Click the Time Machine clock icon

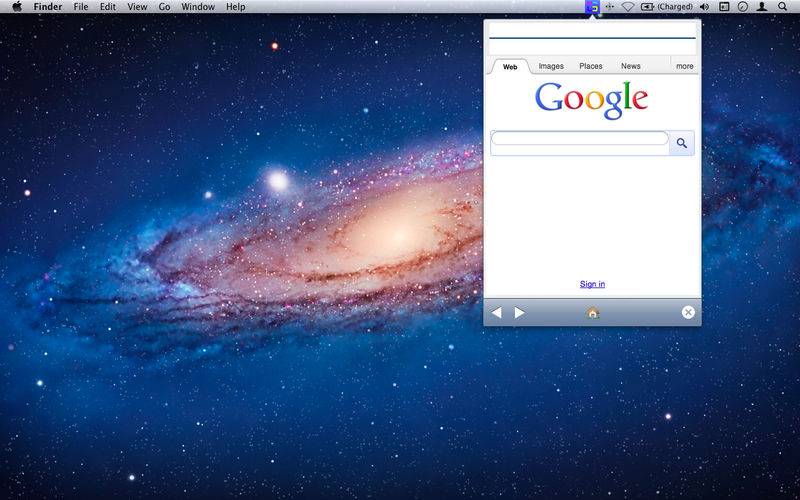[x=743, y=7]
